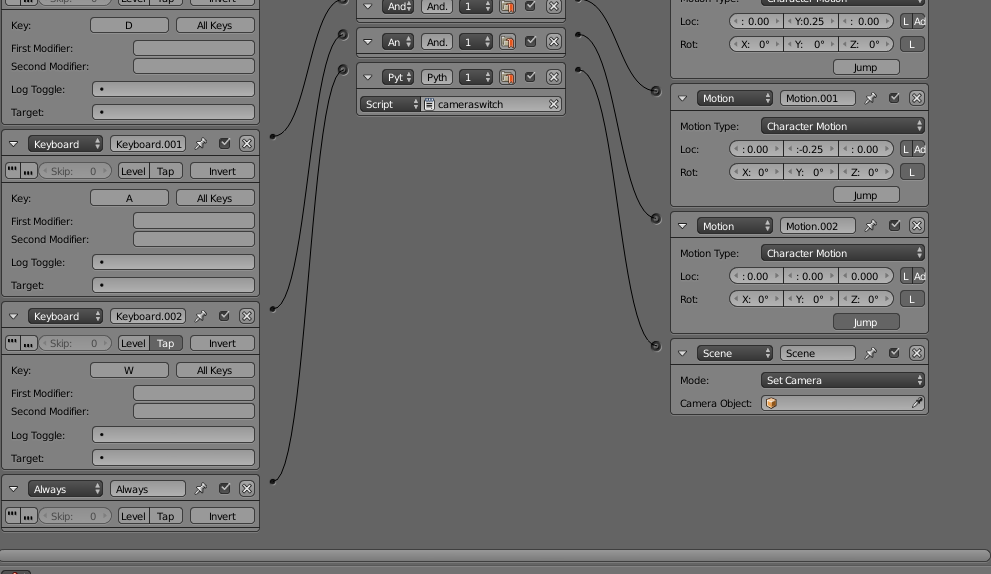Clear the cameraswitch script field
Image resolution: width=991 pixels, height=574 pixels.
[x=554, y=104]
